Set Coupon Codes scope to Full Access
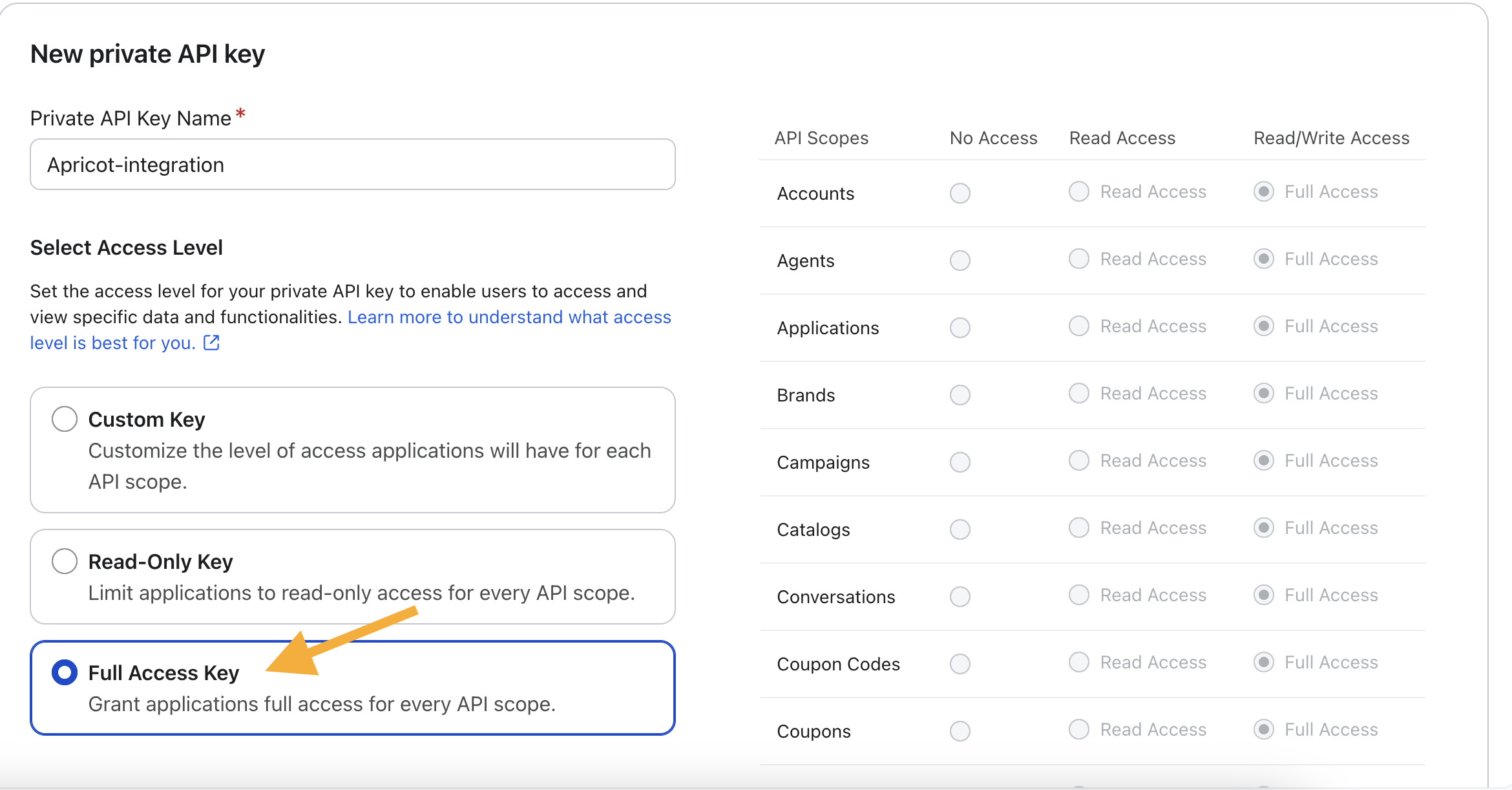 [x=1264, y=662]
